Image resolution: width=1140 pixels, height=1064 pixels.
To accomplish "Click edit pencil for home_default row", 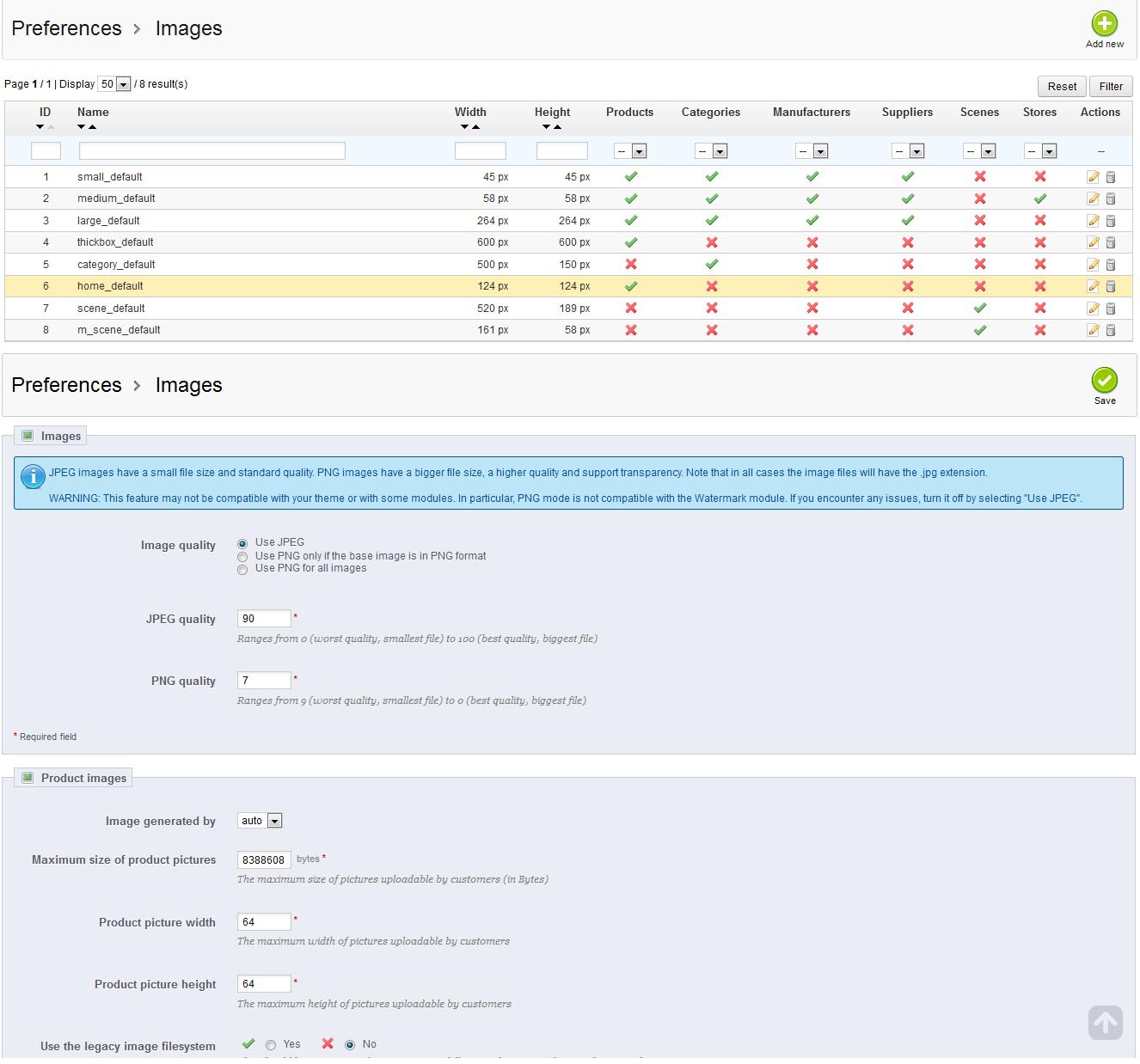I will click(1093, 286).
